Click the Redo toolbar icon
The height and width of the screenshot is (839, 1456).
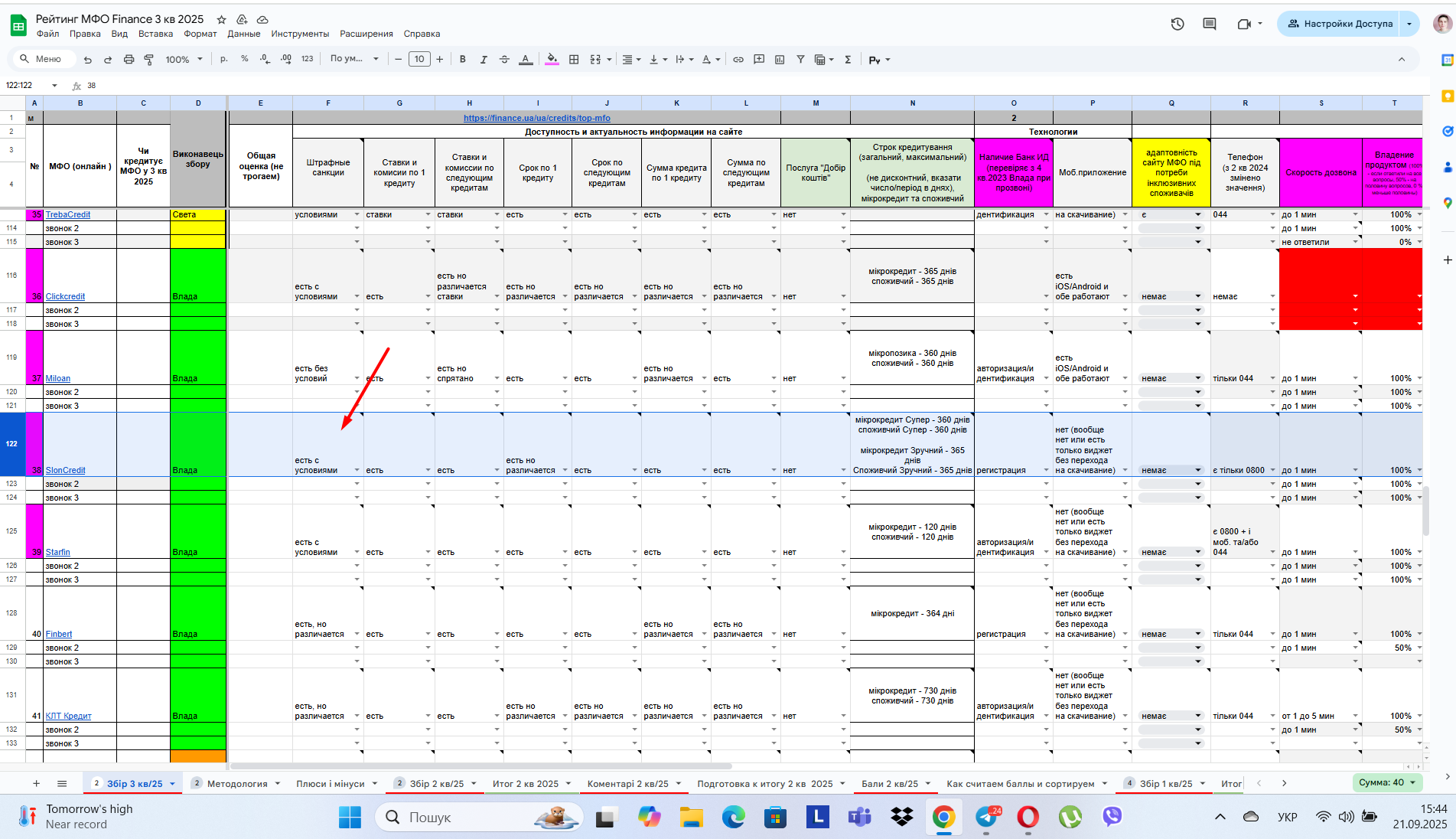(x=108, y=60)
